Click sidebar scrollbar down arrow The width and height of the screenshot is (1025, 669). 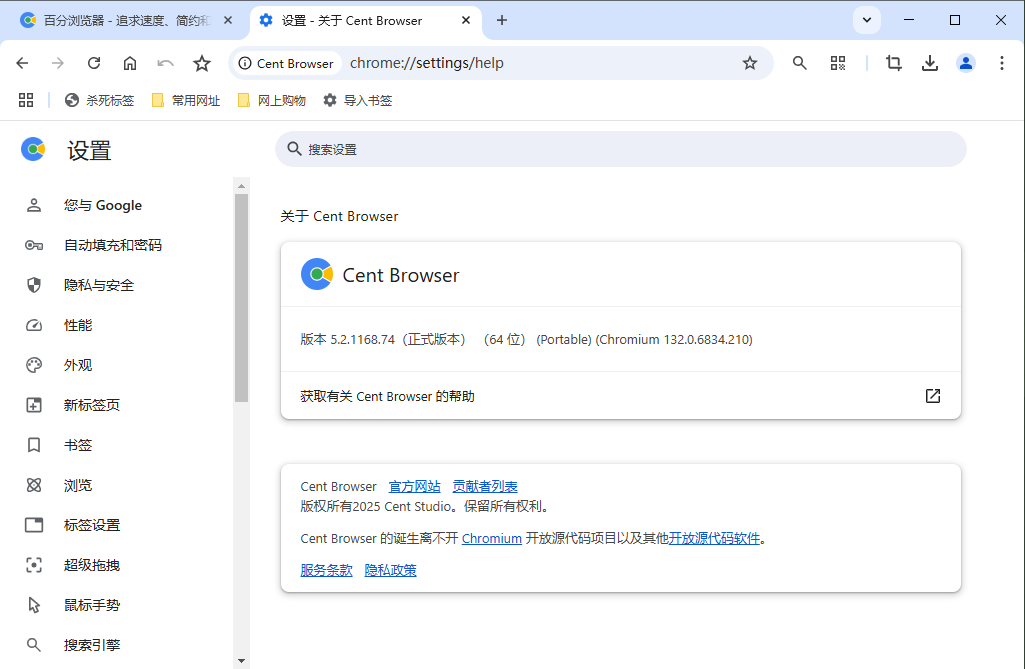(x=241, y=660)
